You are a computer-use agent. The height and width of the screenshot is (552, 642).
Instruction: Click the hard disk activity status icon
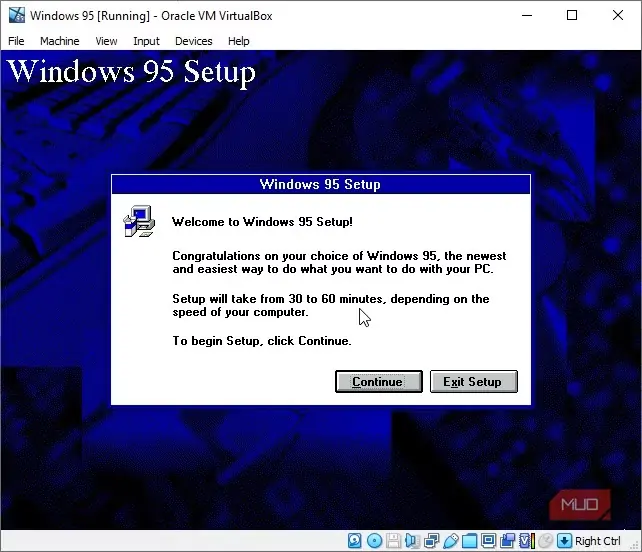(x=355, y=541)
